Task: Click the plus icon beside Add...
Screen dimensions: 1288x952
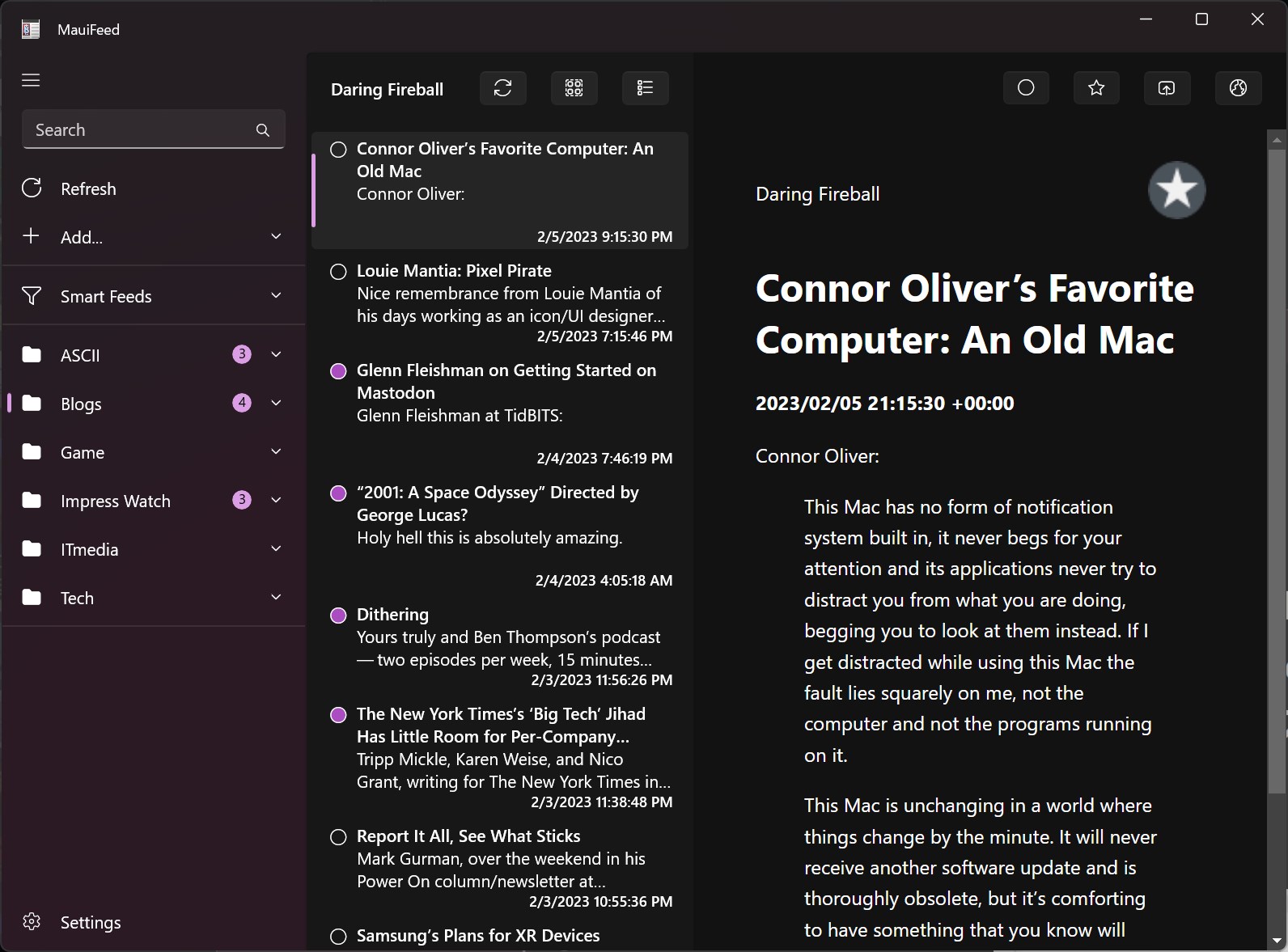Action: coord(31,236)
